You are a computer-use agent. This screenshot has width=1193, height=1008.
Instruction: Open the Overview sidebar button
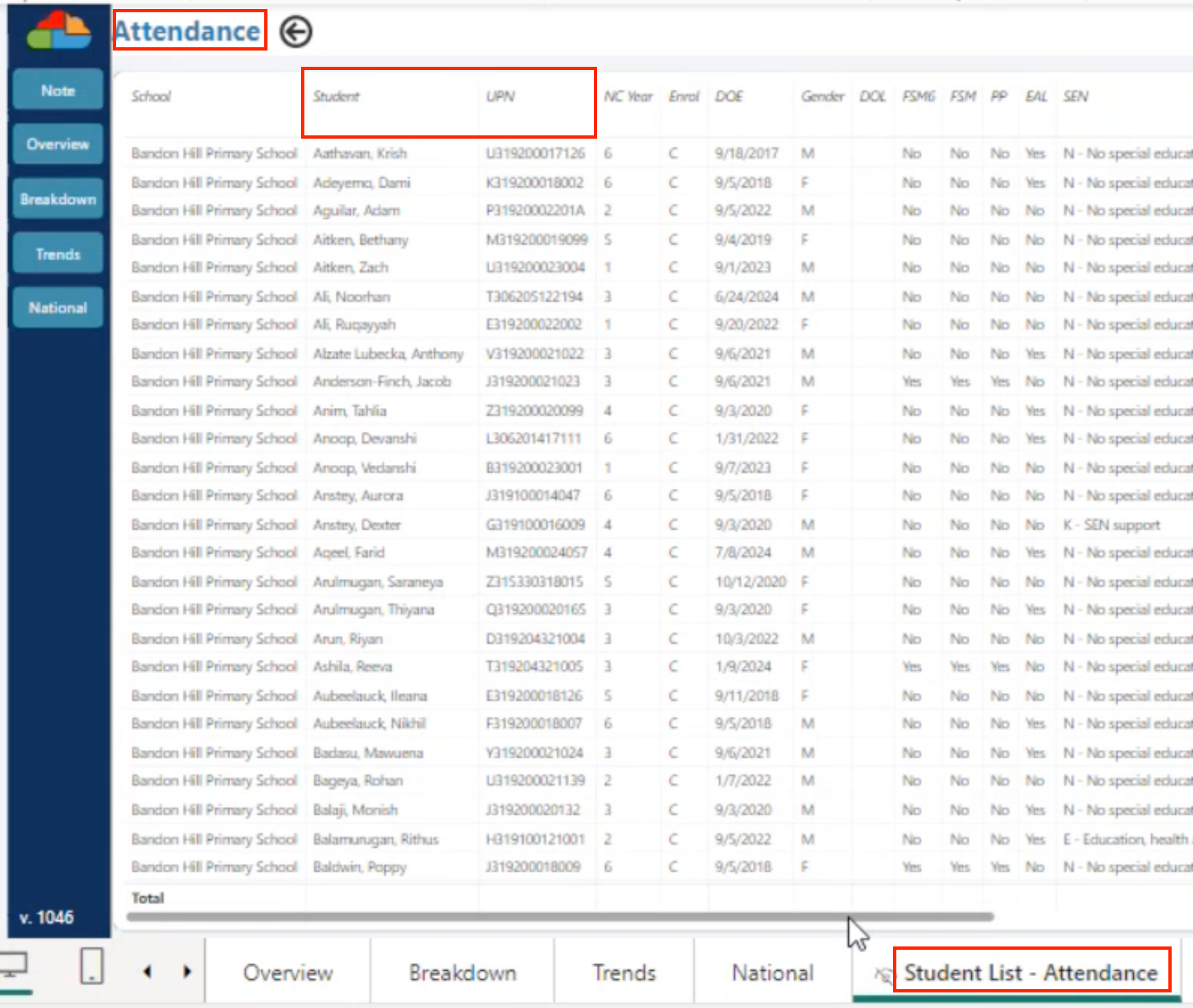(x=58, y=144)
